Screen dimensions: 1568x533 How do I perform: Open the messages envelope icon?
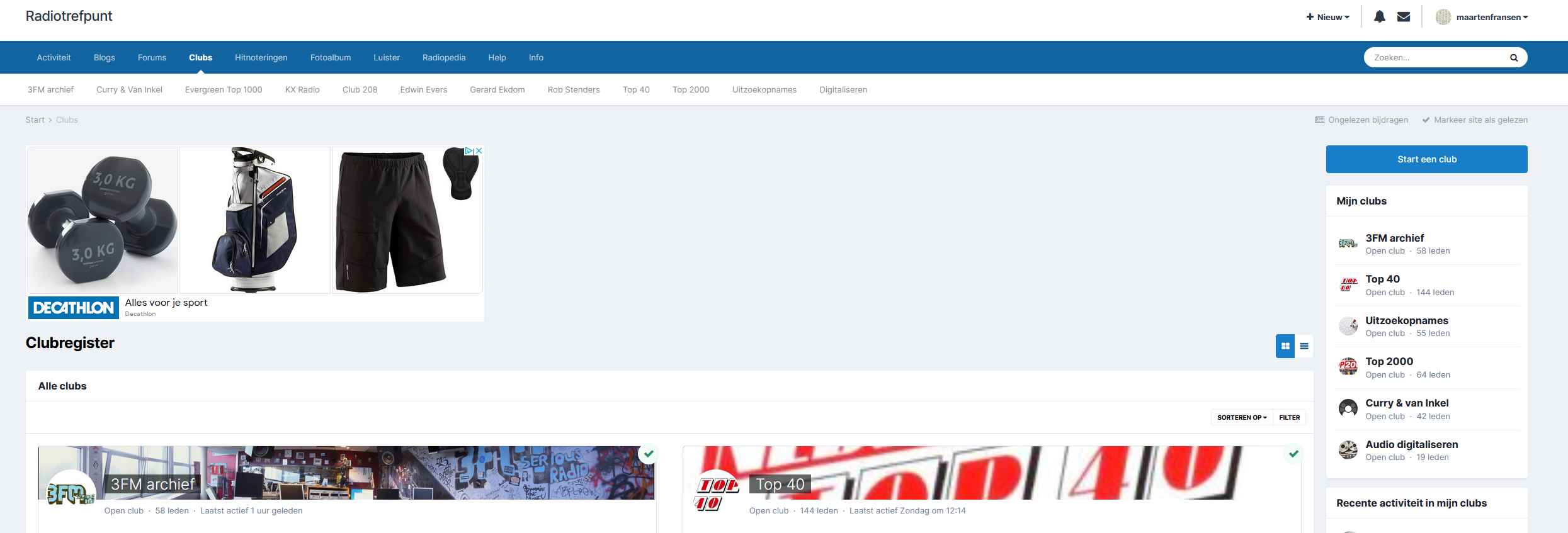(x=1403, y=17)
